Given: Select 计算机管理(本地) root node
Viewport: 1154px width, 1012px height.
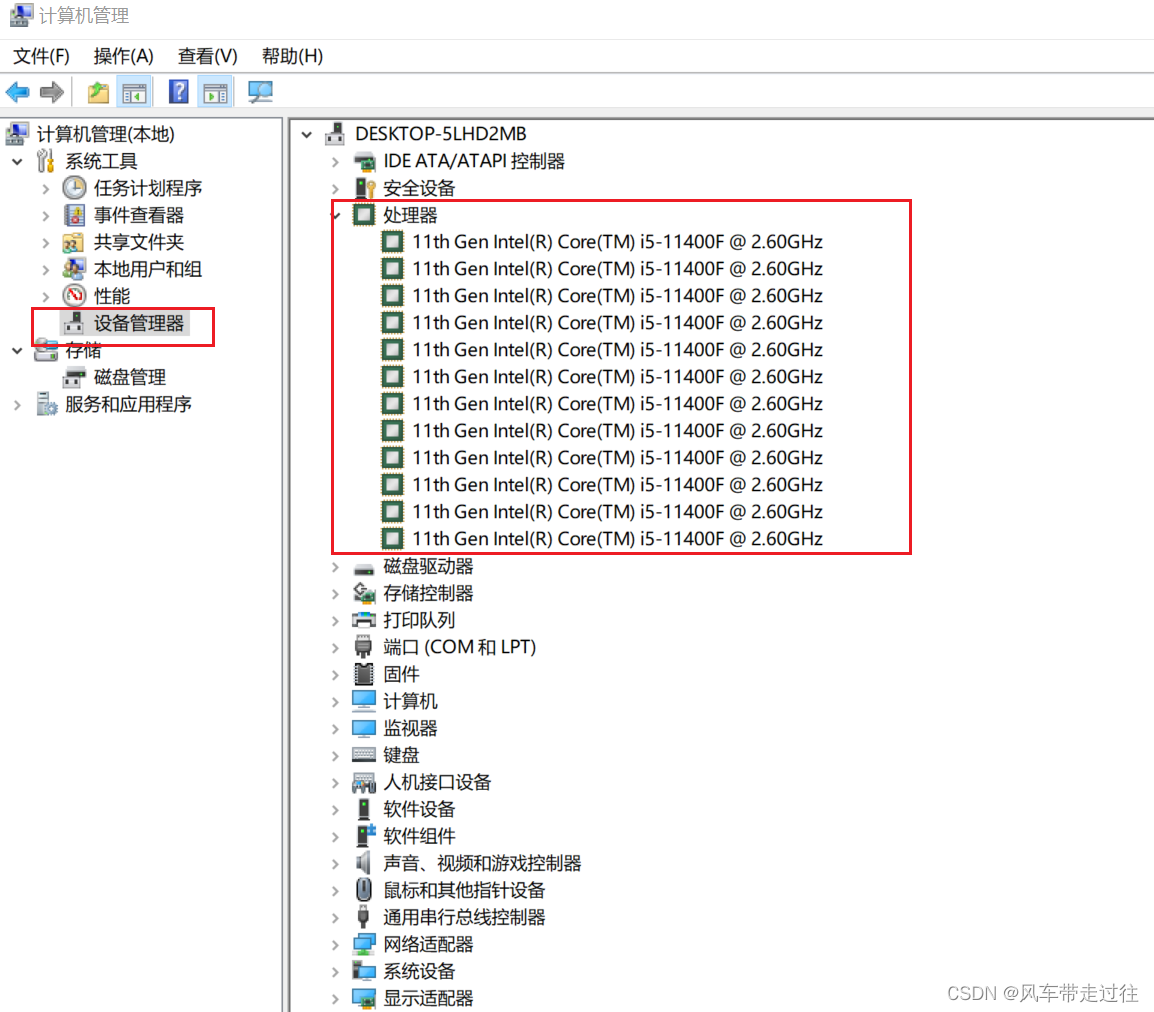Looking at the screenshot, I should pos(106,134).
